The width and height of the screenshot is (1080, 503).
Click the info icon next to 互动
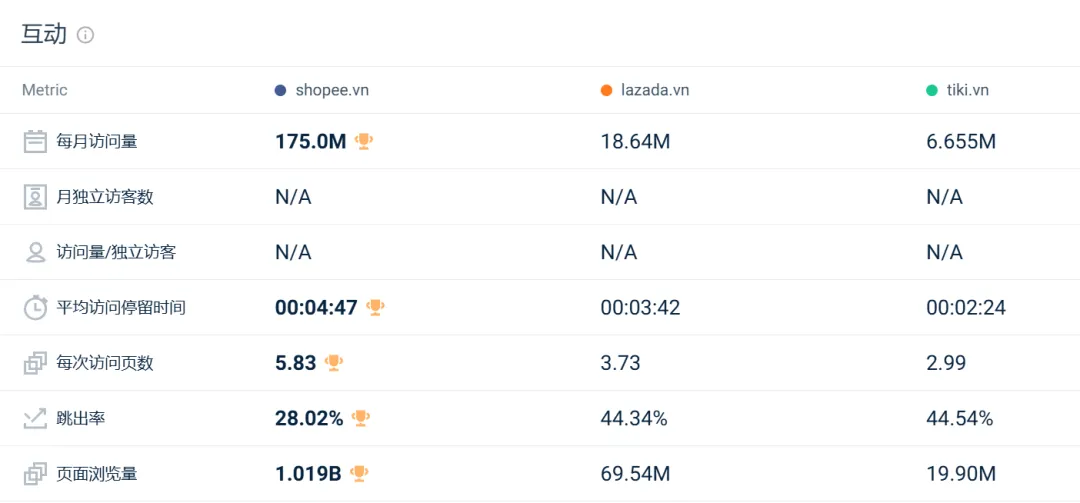coord(85,35)
